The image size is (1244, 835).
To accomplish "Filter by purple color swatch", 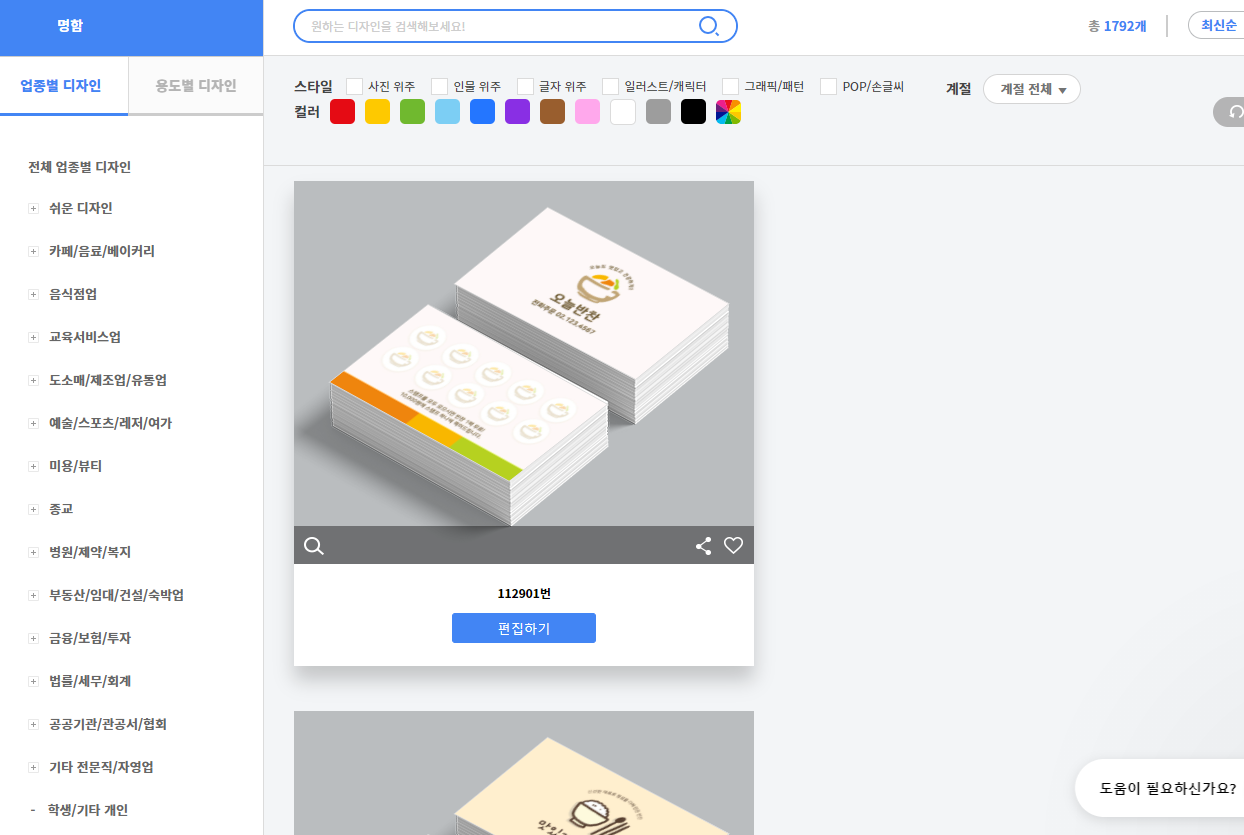I will coord(518,112).
